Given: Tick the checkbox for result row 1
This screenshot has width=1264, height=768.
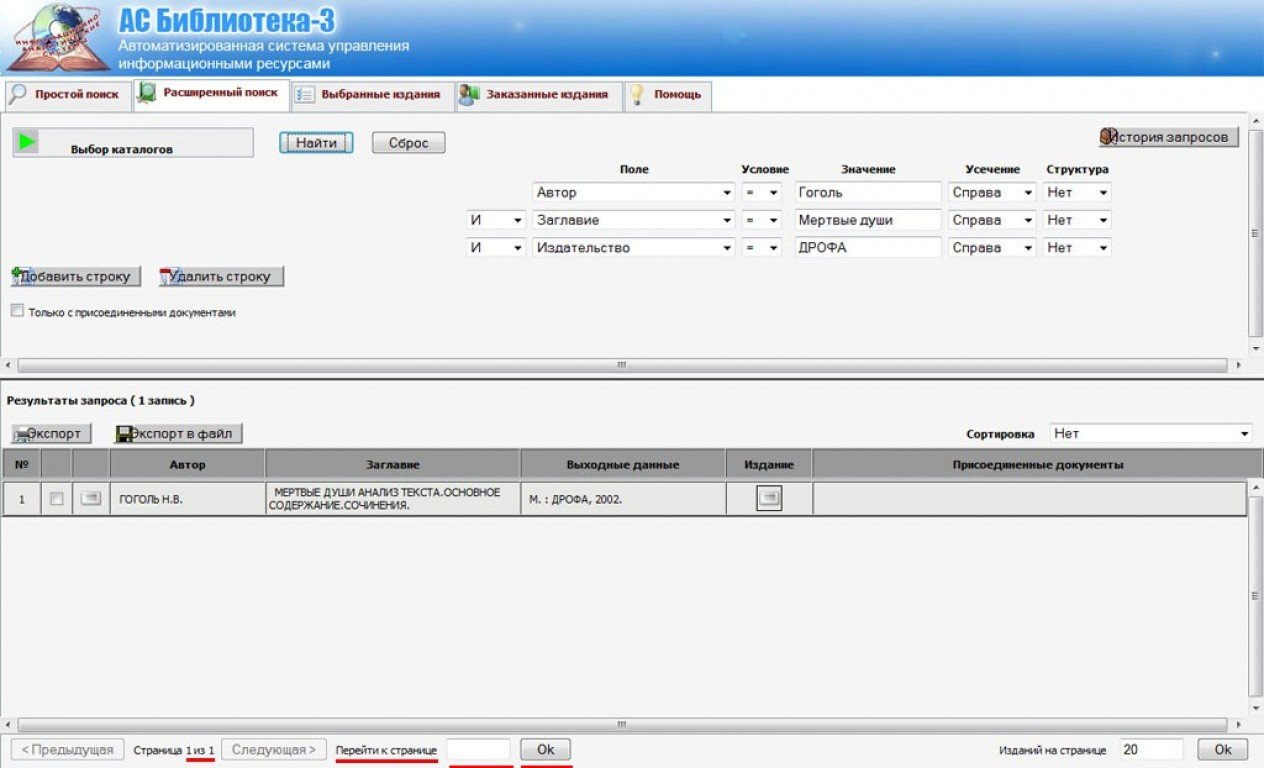Looking at the screenshot, I should 57,498.
